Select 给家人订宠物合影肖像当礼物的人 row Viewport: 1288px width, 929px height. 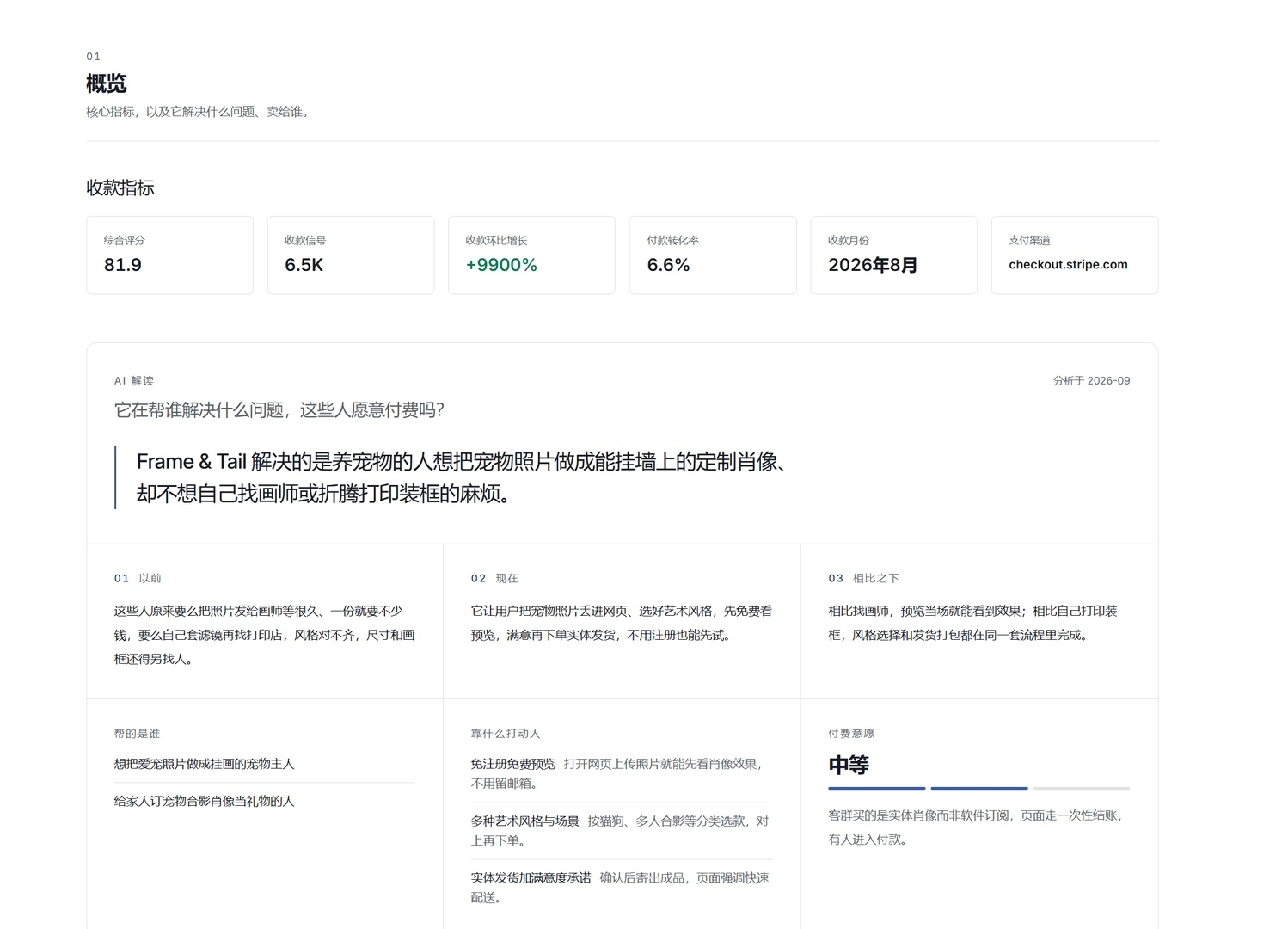tap(265, 801)
